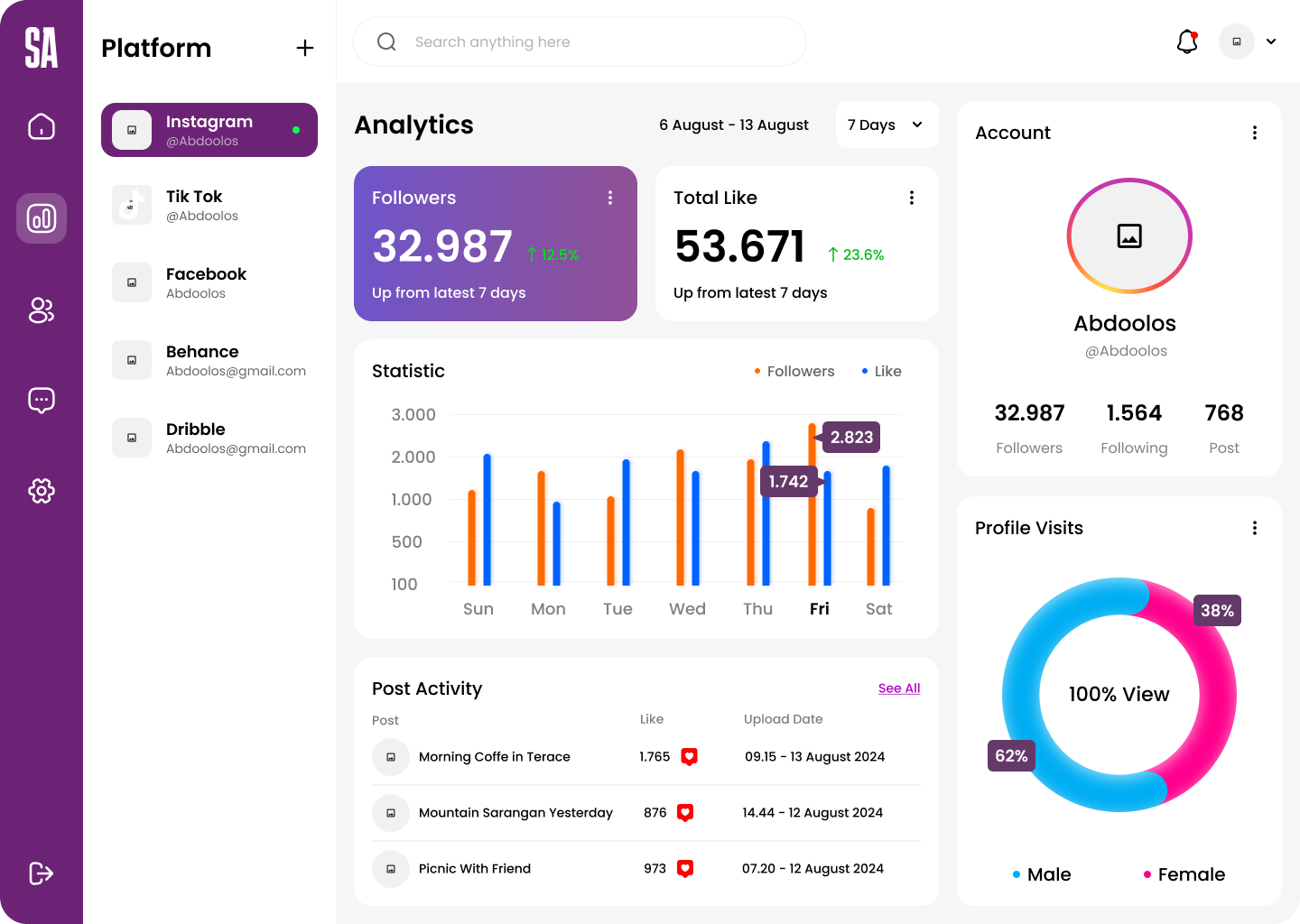The image size is (1300, 924).
Task: Select the Facebook platform account
Action: 209,282
